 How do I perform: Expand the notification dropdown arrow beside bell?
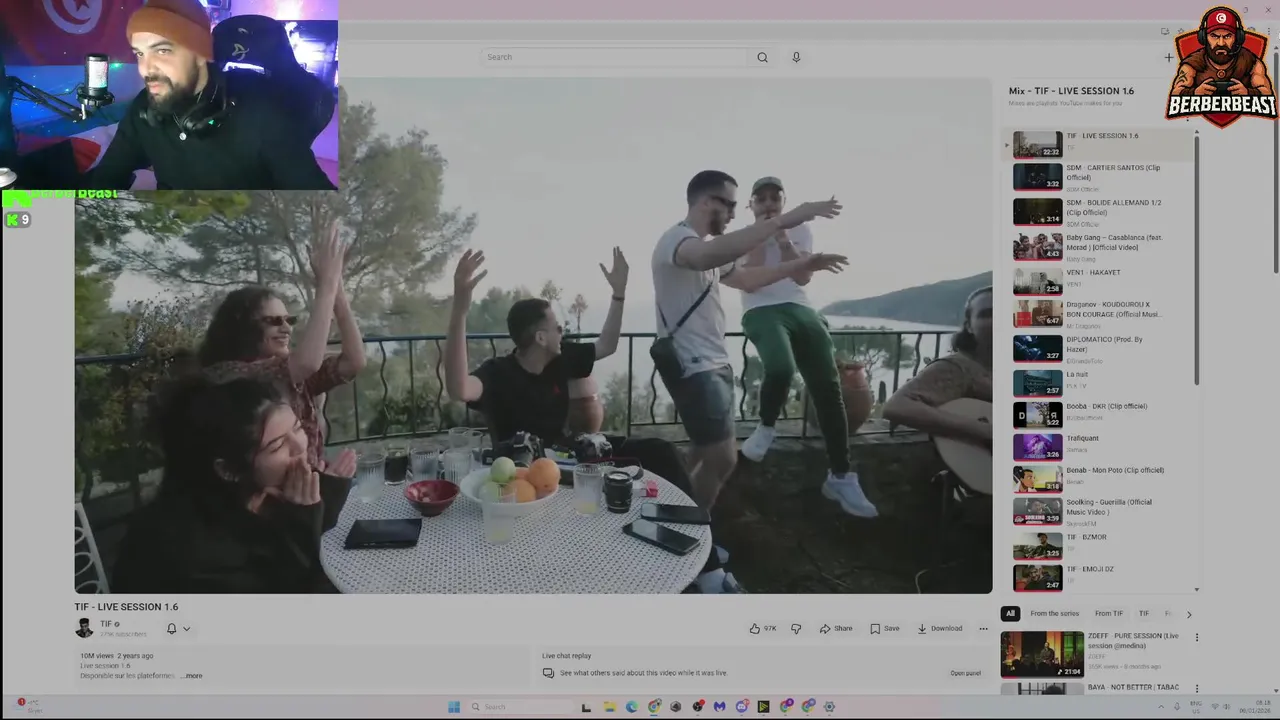(x=186, y=629)
